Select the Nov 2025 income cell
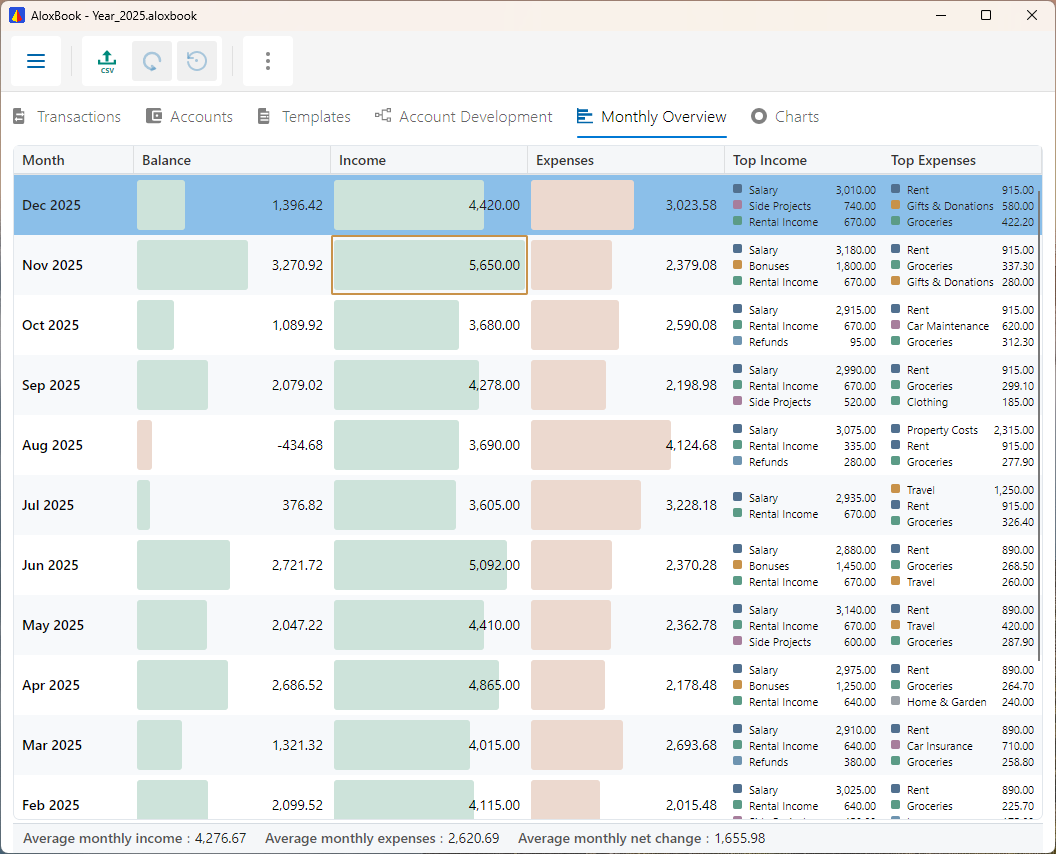 point(429,265)
